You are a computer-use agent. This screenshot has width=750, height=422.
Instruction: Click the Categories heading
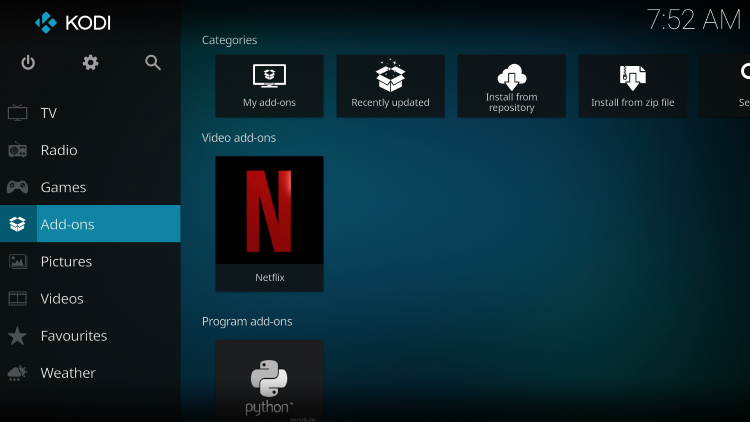point(230,40)
